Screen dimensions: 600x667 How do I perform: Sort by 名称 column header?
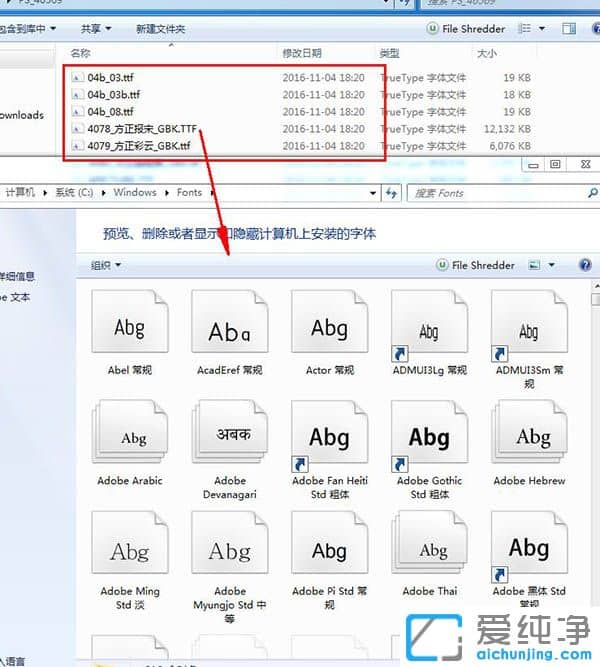click(80, 53)
